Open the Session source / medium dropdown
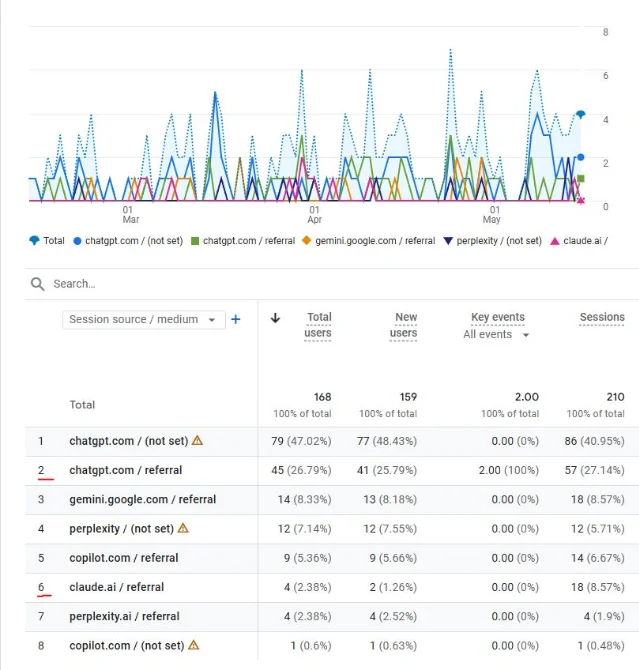This screenshot has width=639, height=670. (144, 320)
